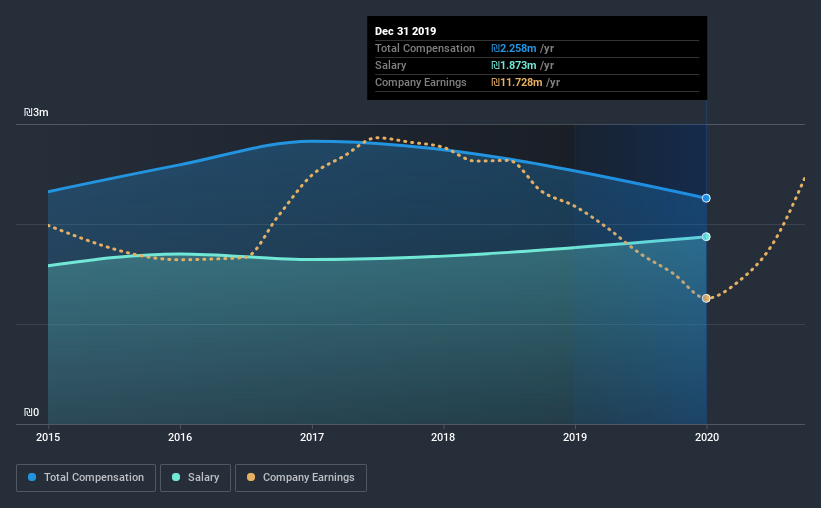The width and height of the screenshot is (821, 508).
Task: Click the Salary row label in tooltip
Action: [x=391, y=65]
